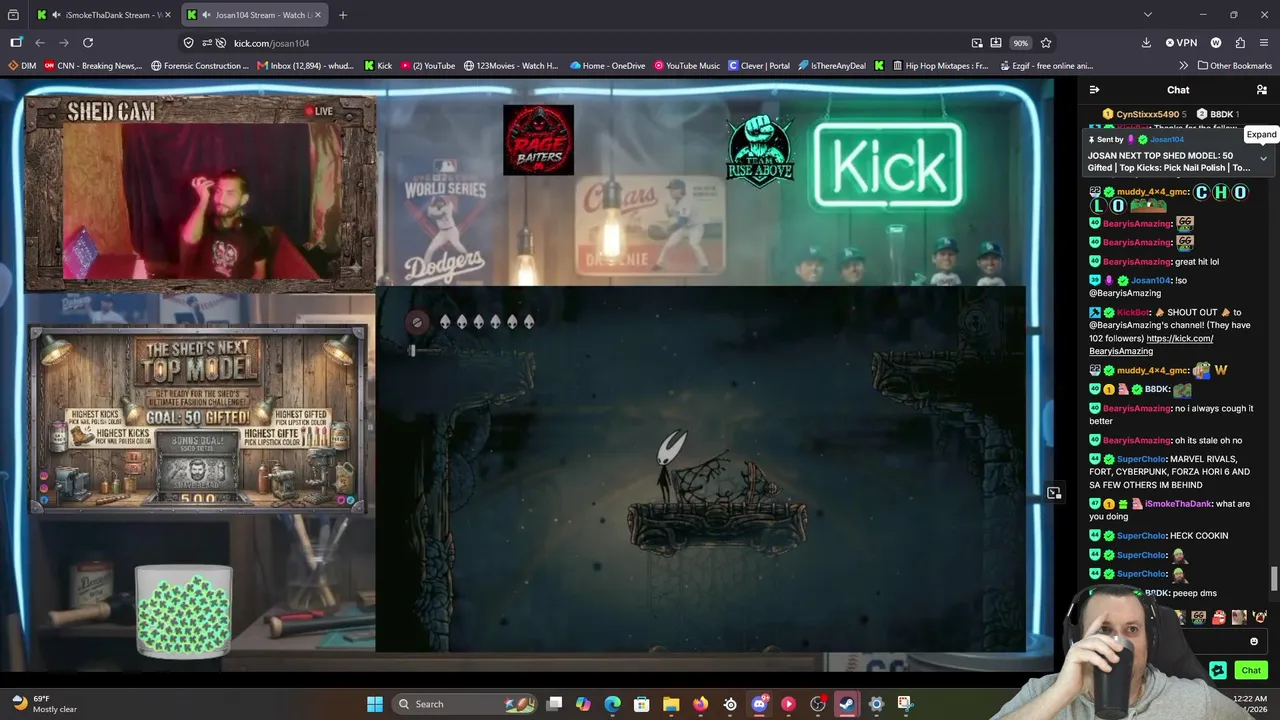This screenshot has width=1280, height=720.
Task: Open the CNN - Breaking News bookmark
Action: (x=94, y=66)
